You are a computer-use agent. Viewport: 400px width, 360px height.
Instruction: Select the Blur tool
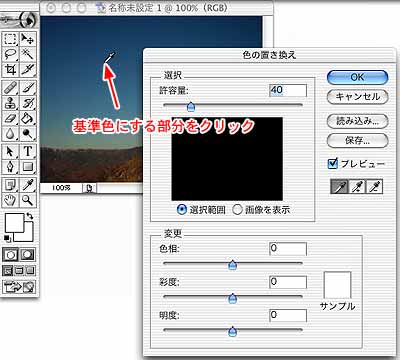point(10,133)
